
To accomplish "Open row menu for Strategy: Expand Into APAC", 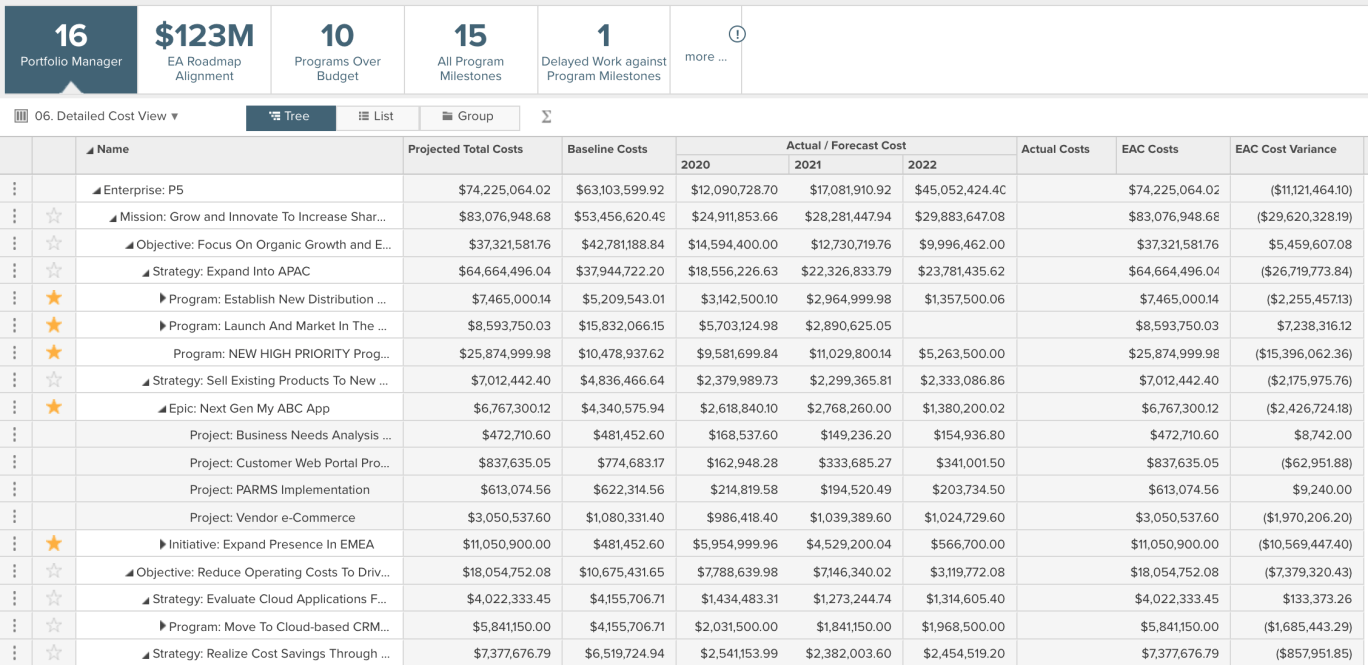I will (x=15, y=271).
